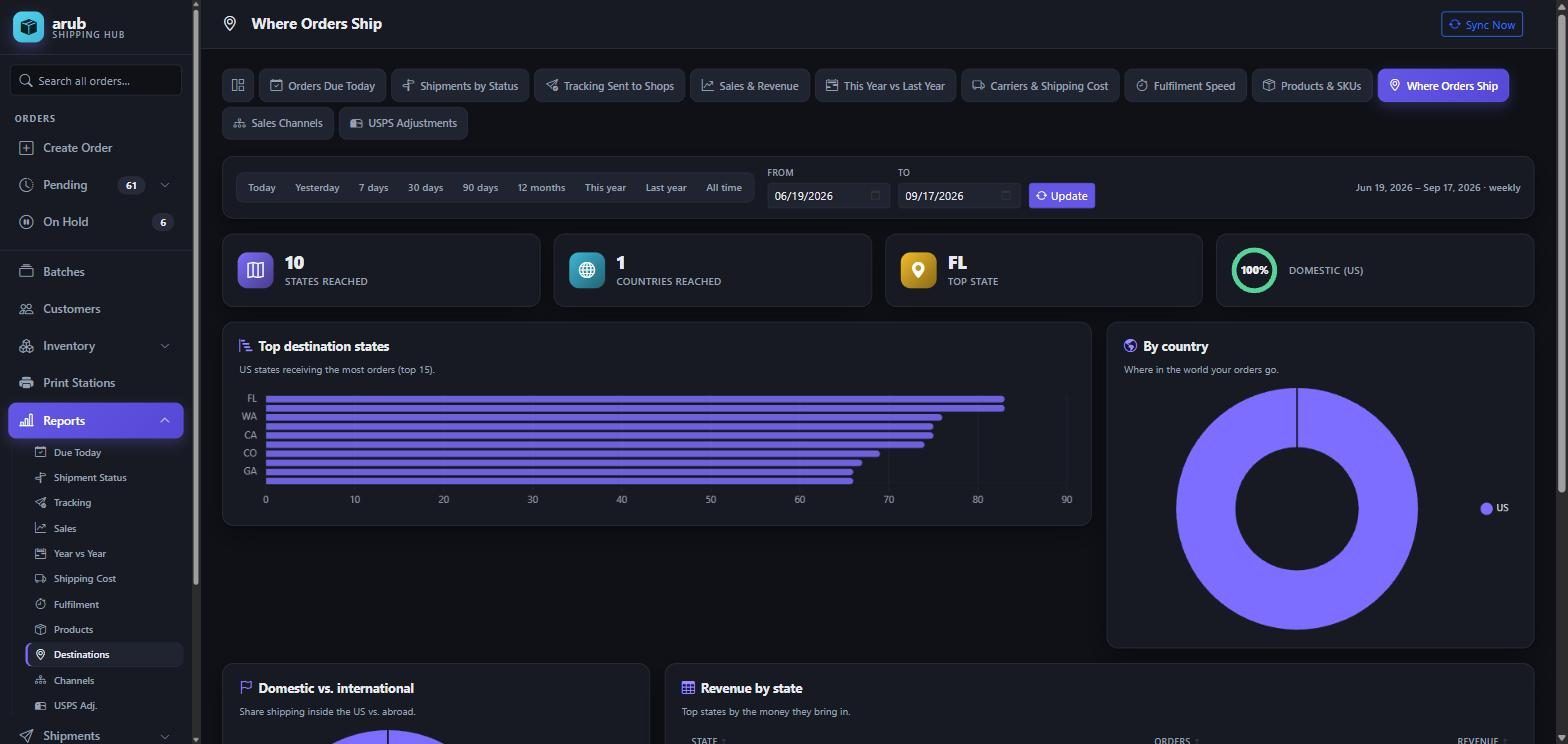Viewport: 1568px width, 744px height.
Task: Open the calendar picker in From date
Action: 875,196
